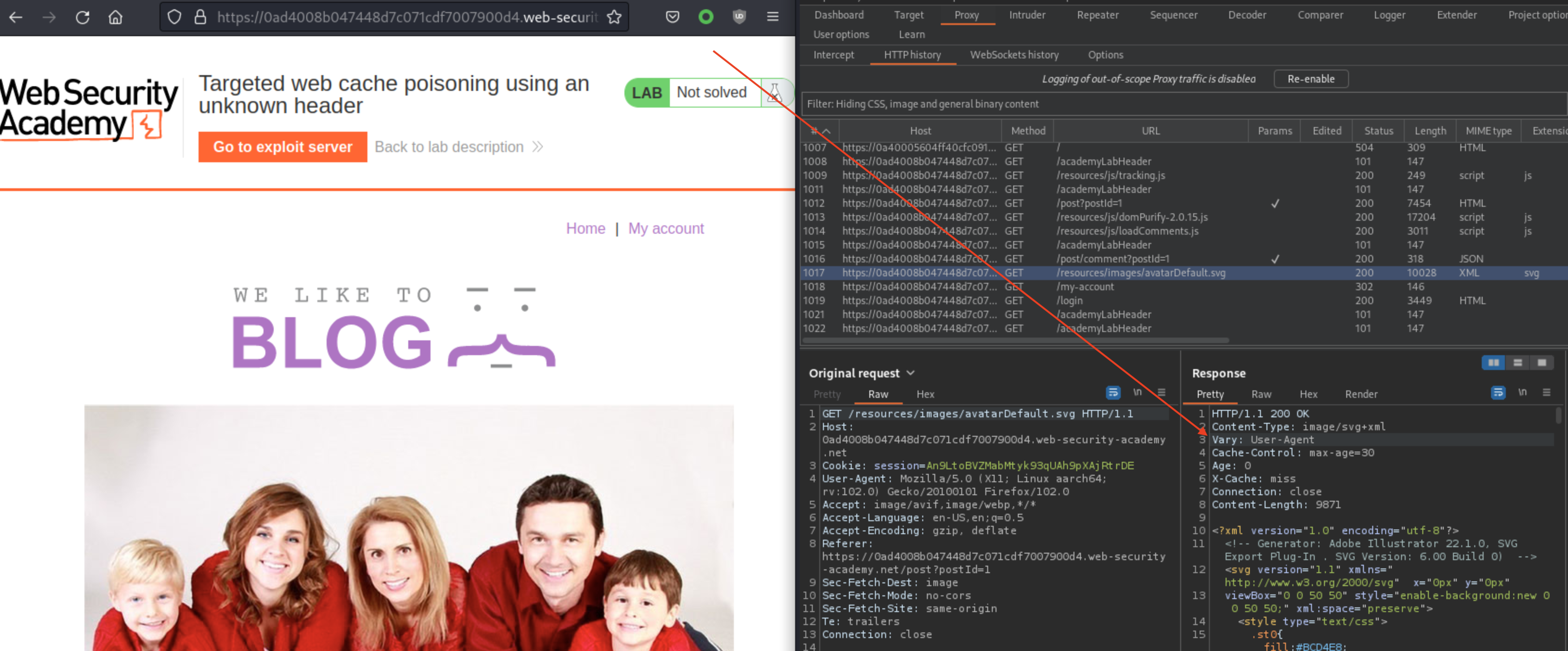Click the uBlock shield extension icon

[739, 17]
